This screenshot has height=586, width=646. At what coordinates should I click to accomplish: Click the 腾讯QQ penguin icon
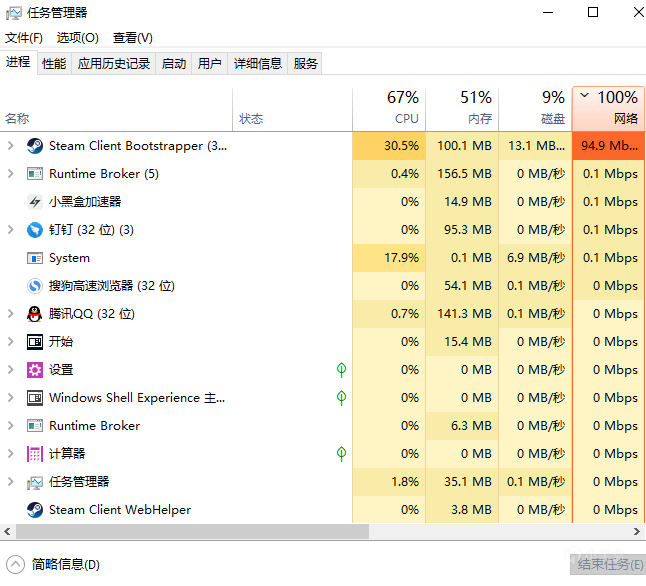(35, 314)
